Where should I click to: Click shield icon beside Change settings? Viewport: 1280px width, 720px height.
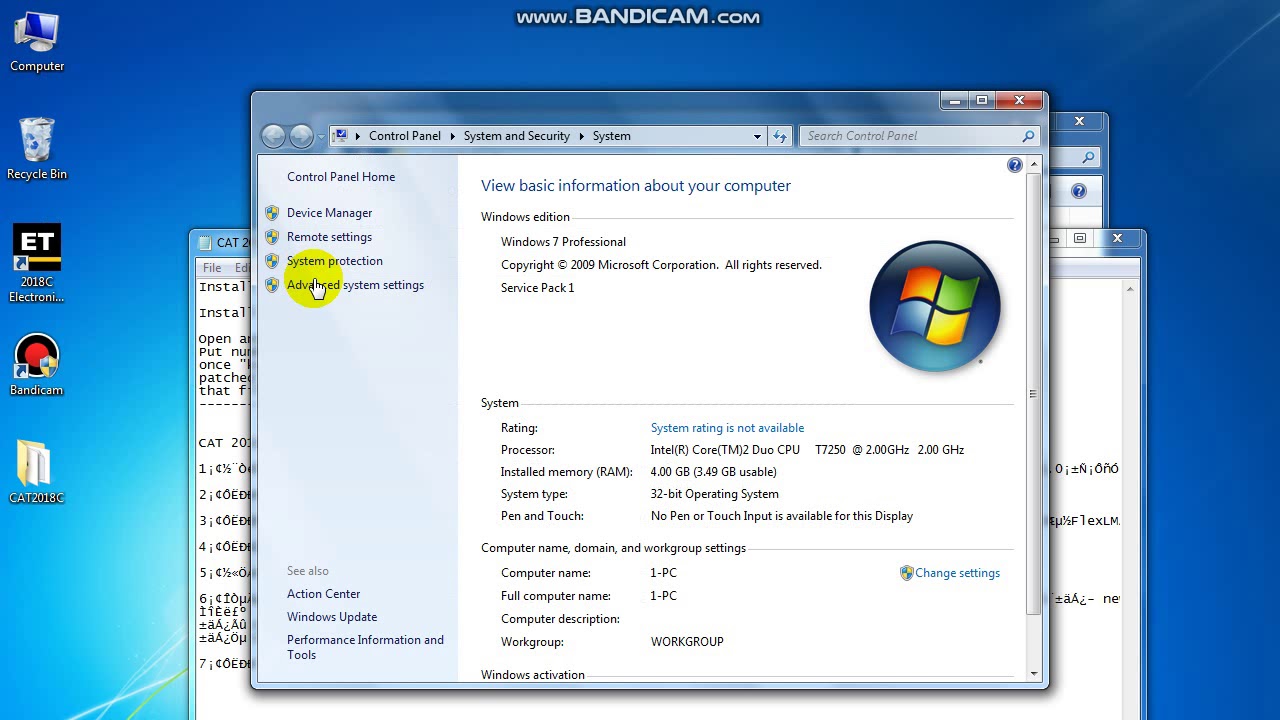[906, 573]
